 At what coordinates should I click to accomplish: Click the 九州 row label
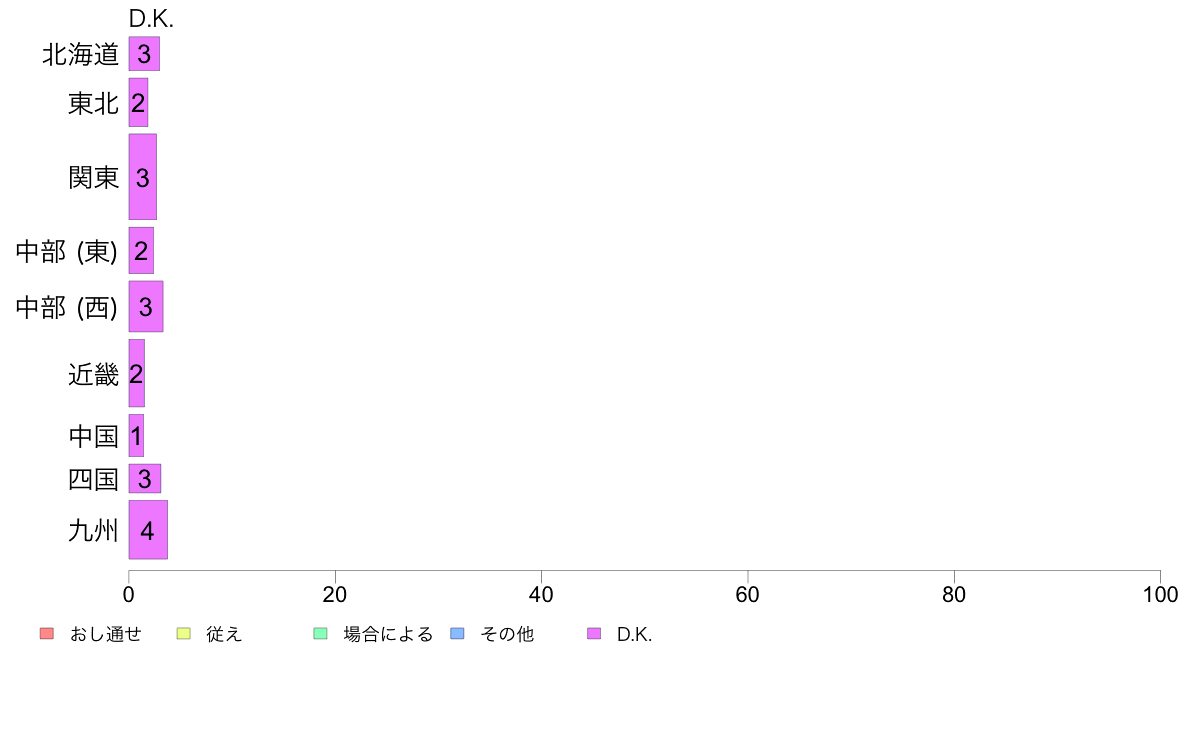tap(93, 531)
